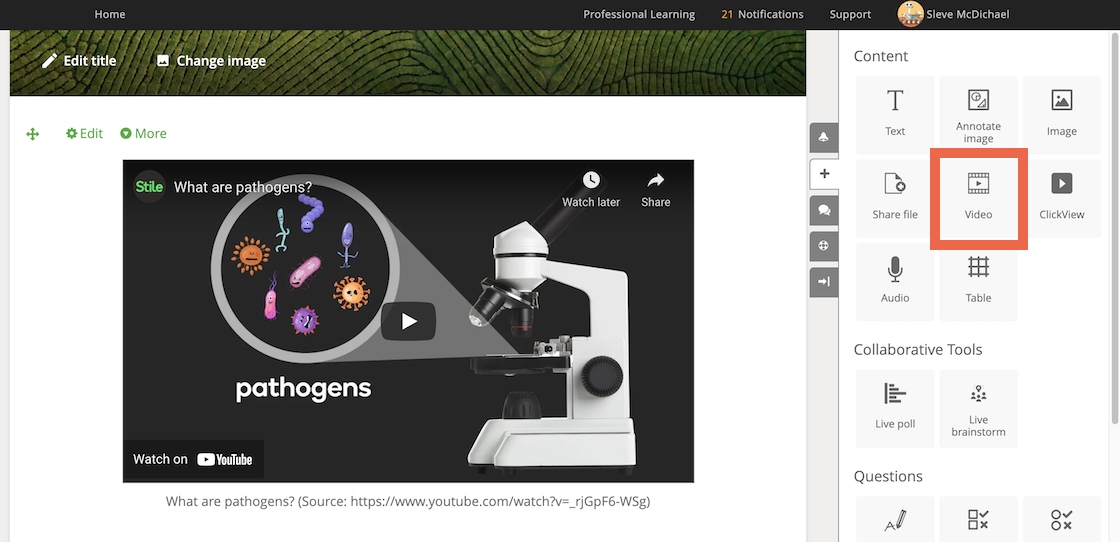This screenshot has width=1120, height=542.
Task: Click the user avatar picture
Action: (x=910, y=14)
